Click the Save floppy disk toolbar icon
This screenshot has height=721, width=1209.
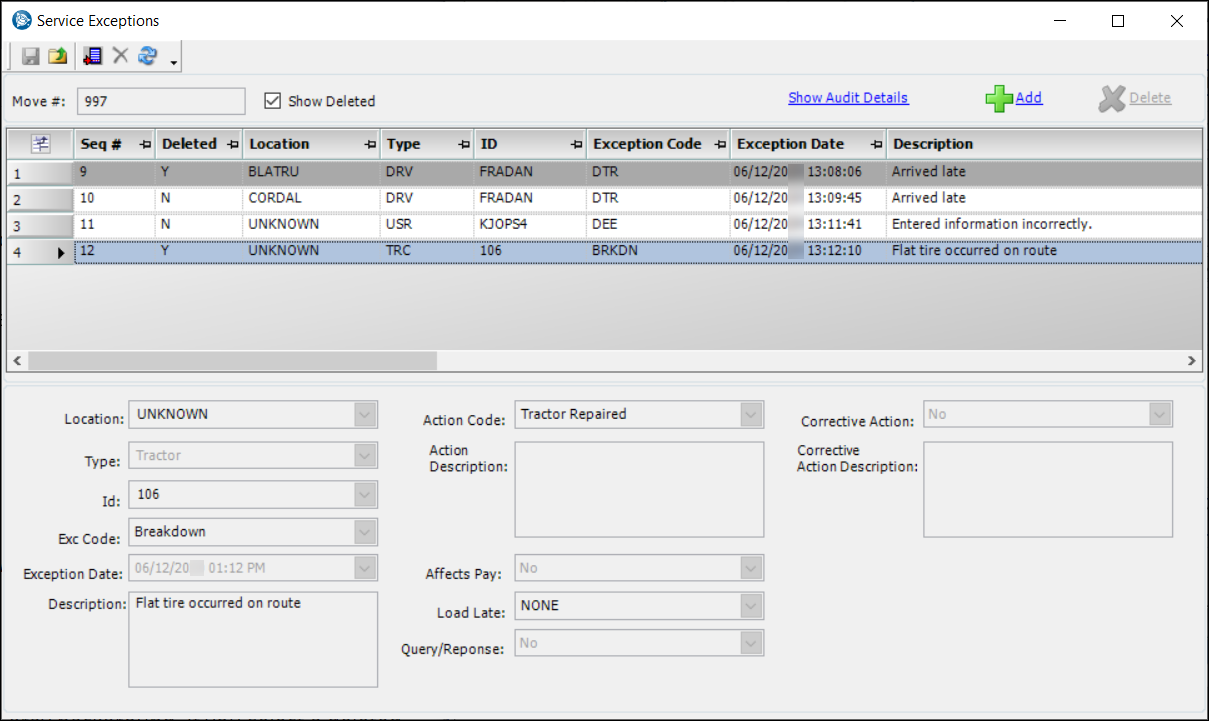(31, 57)
